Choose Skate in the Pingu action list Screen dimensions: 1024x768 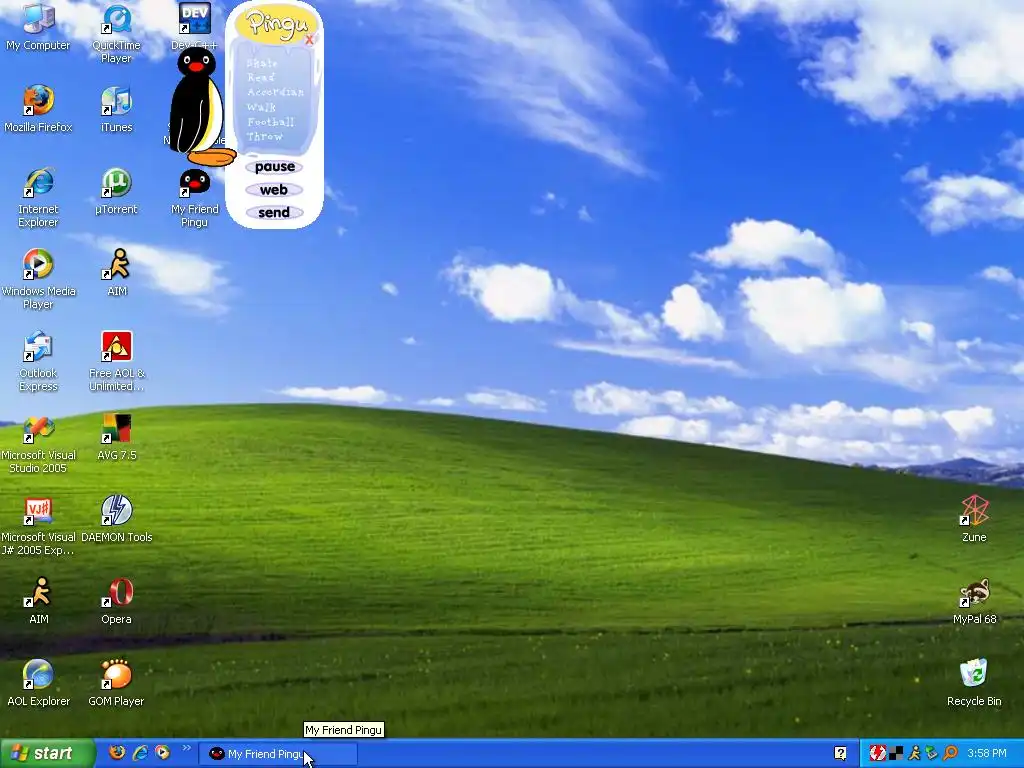pyautogui.click(x=262, y=63)
